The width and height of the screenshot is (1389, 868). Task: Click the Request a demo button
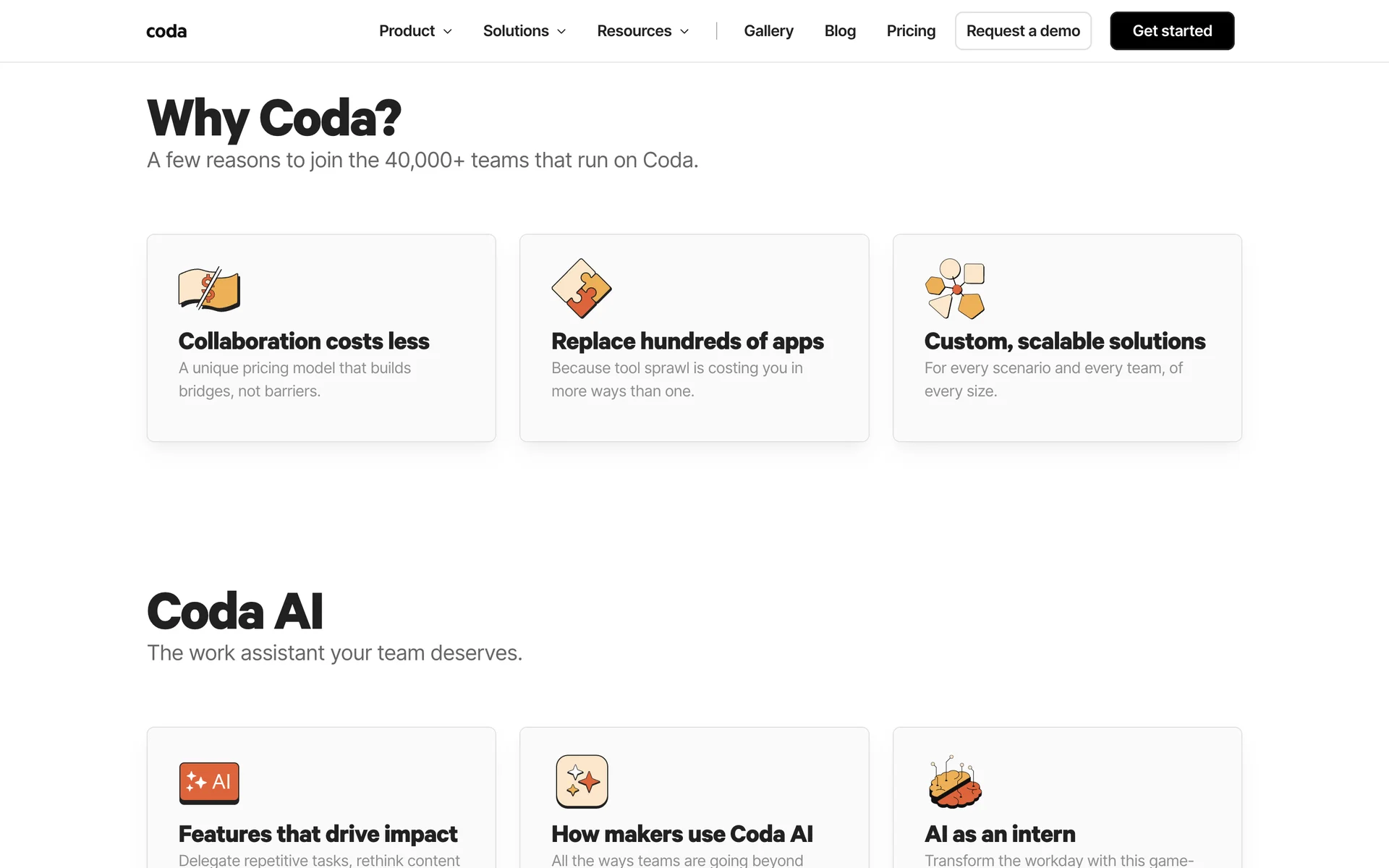1022,31
